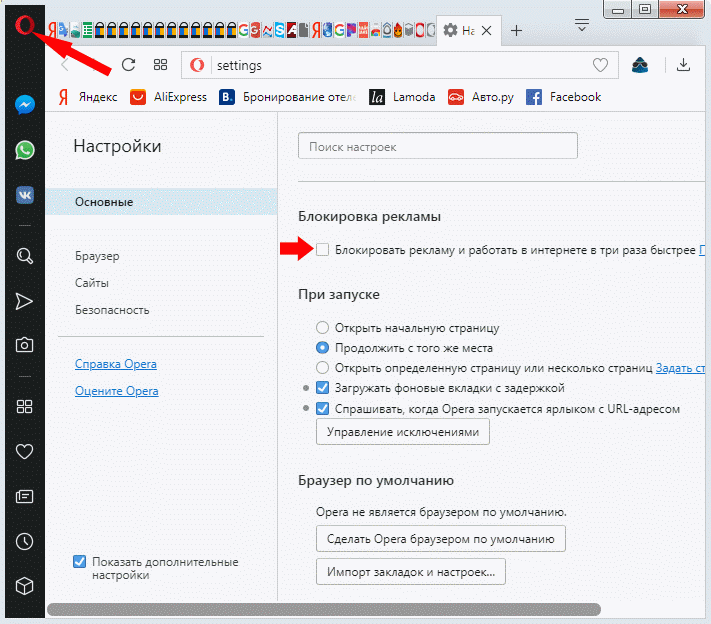The width and height of the screenshot is (711, 624).
Task: Take a snapshot with the camera icon
Action: (x=24, y=345)
